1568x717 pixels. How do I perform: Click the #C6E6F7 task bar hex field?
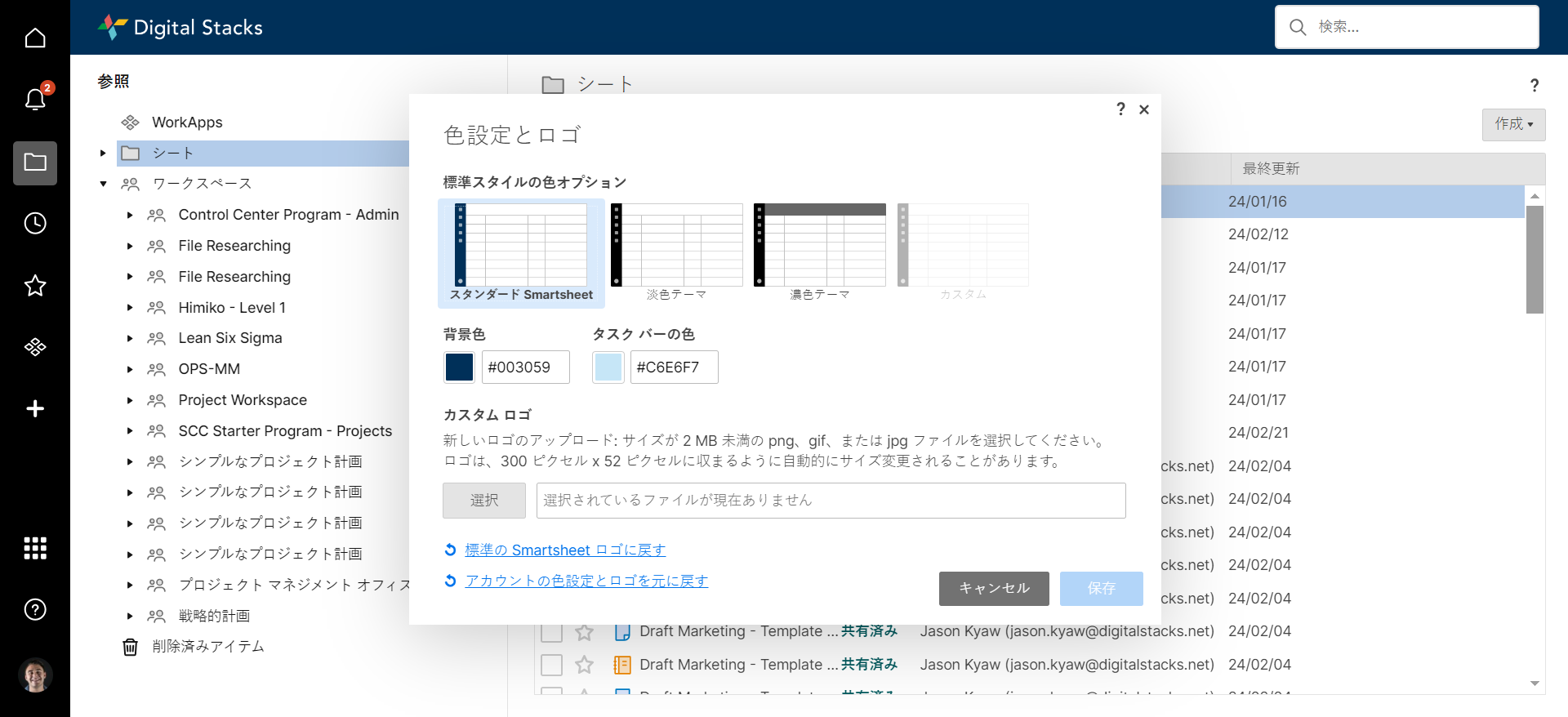674,367
